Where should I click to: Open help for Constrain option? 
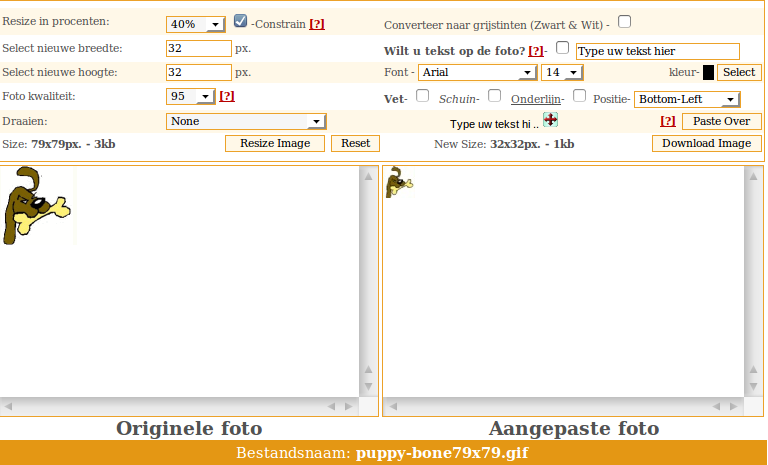point(317,24)
